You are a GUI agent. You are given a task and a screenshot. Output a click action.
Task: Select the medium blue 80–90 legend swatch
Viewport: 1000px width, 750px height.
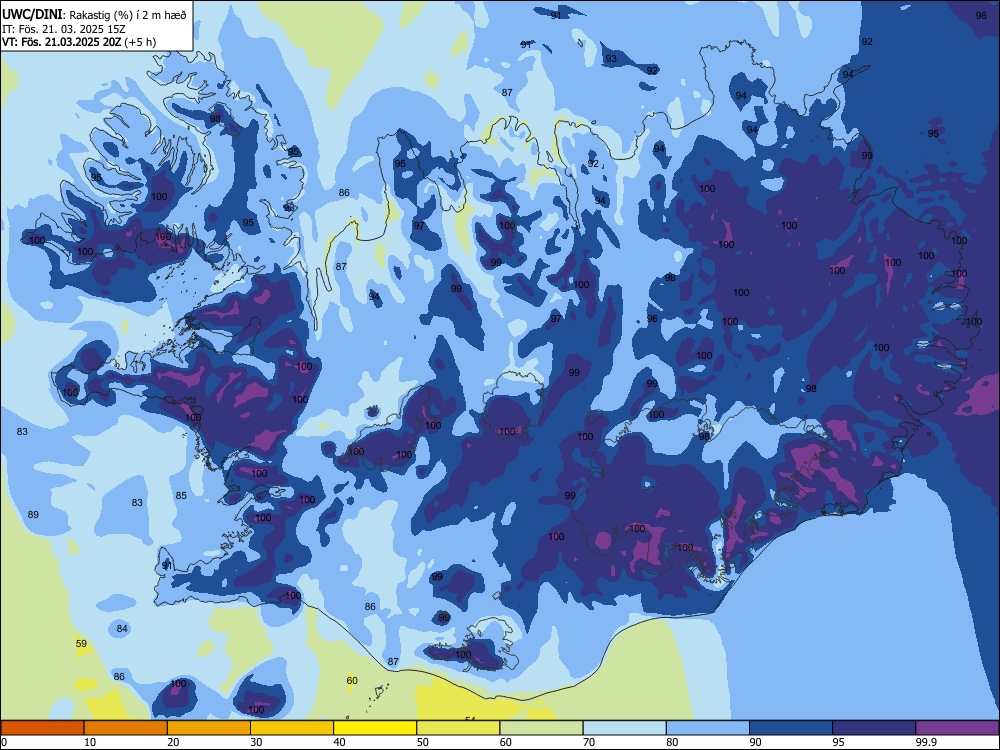click(x=707, y=728)
